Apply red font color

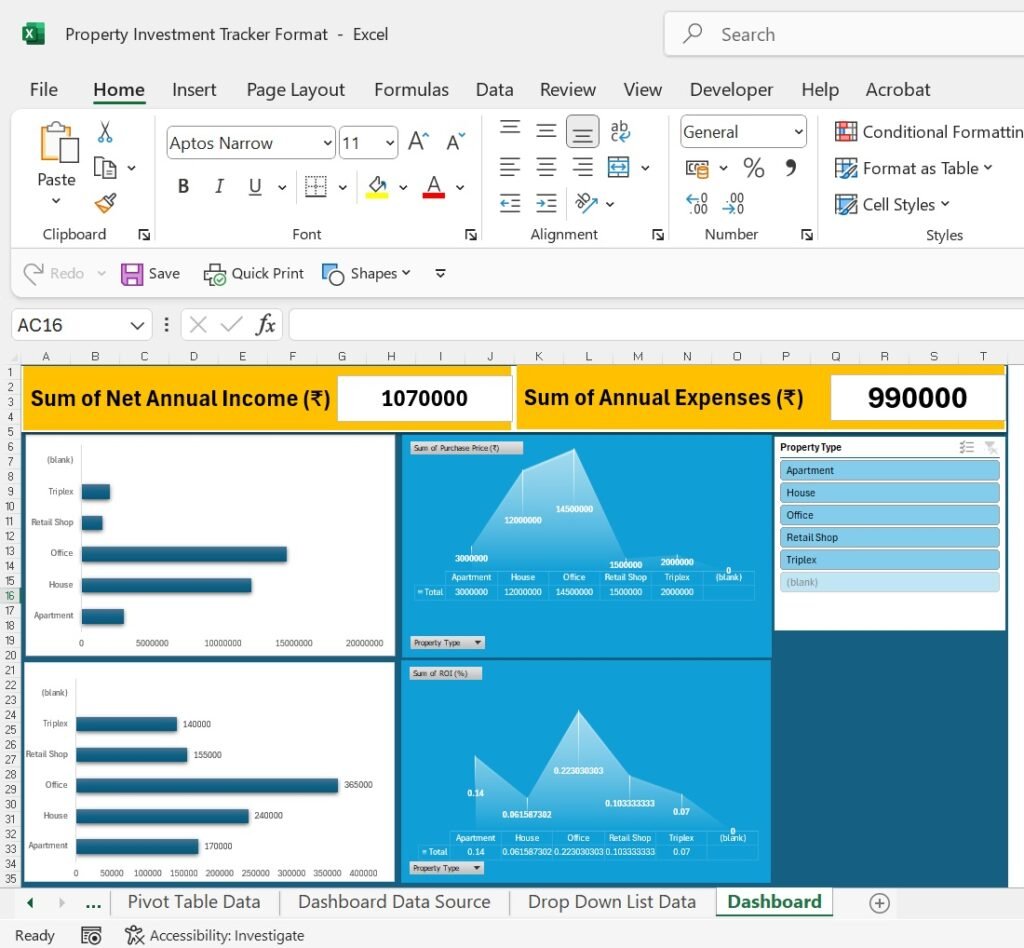coord(434,187)
